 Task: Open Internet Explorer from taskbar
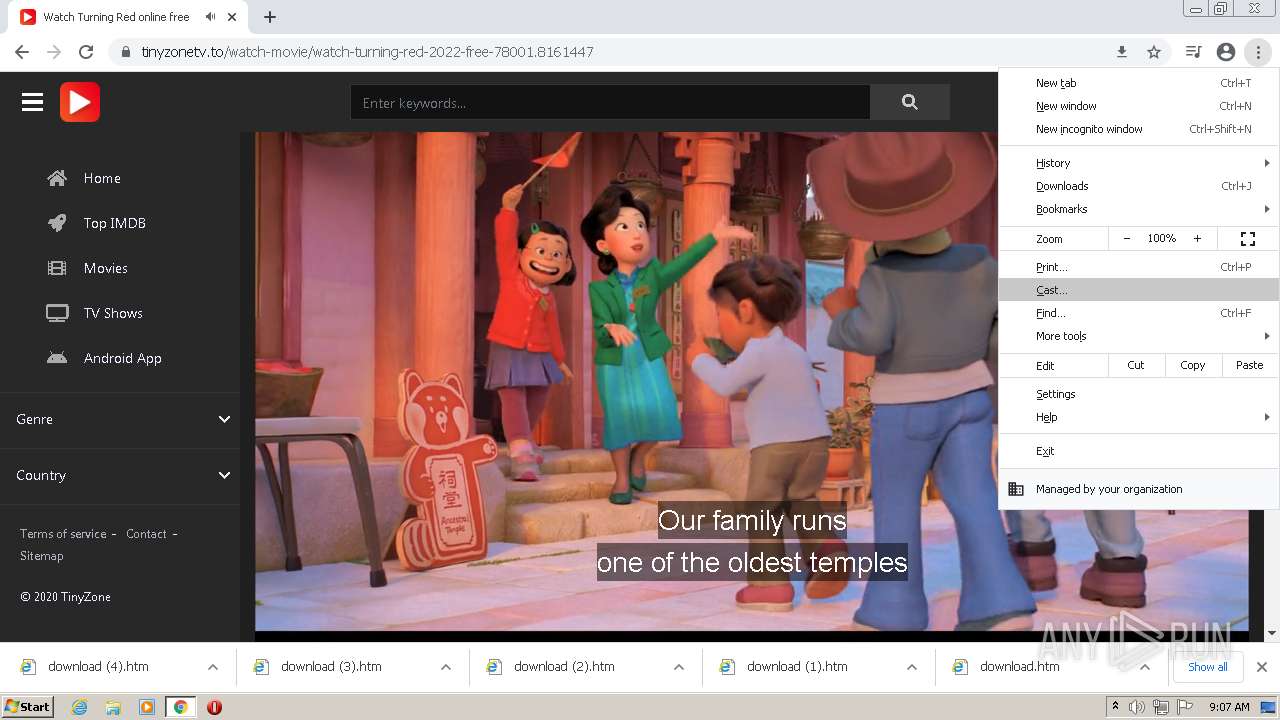80,707
